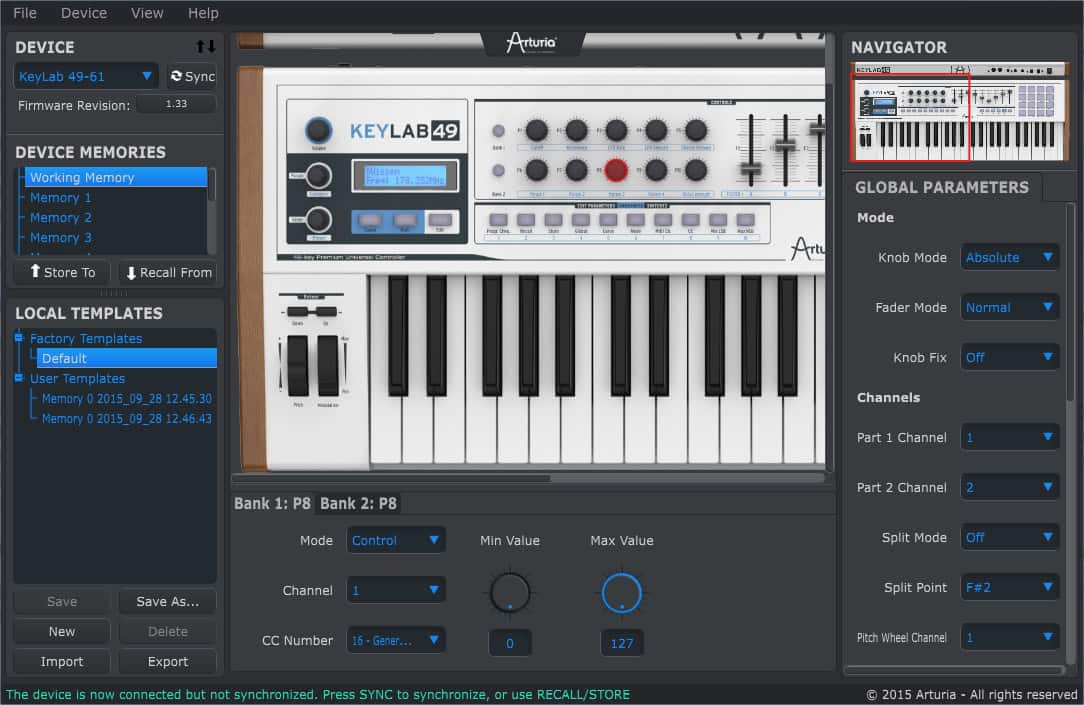Click the LCD display on the keyboard

pyautogui.click(x=404, y=176)
